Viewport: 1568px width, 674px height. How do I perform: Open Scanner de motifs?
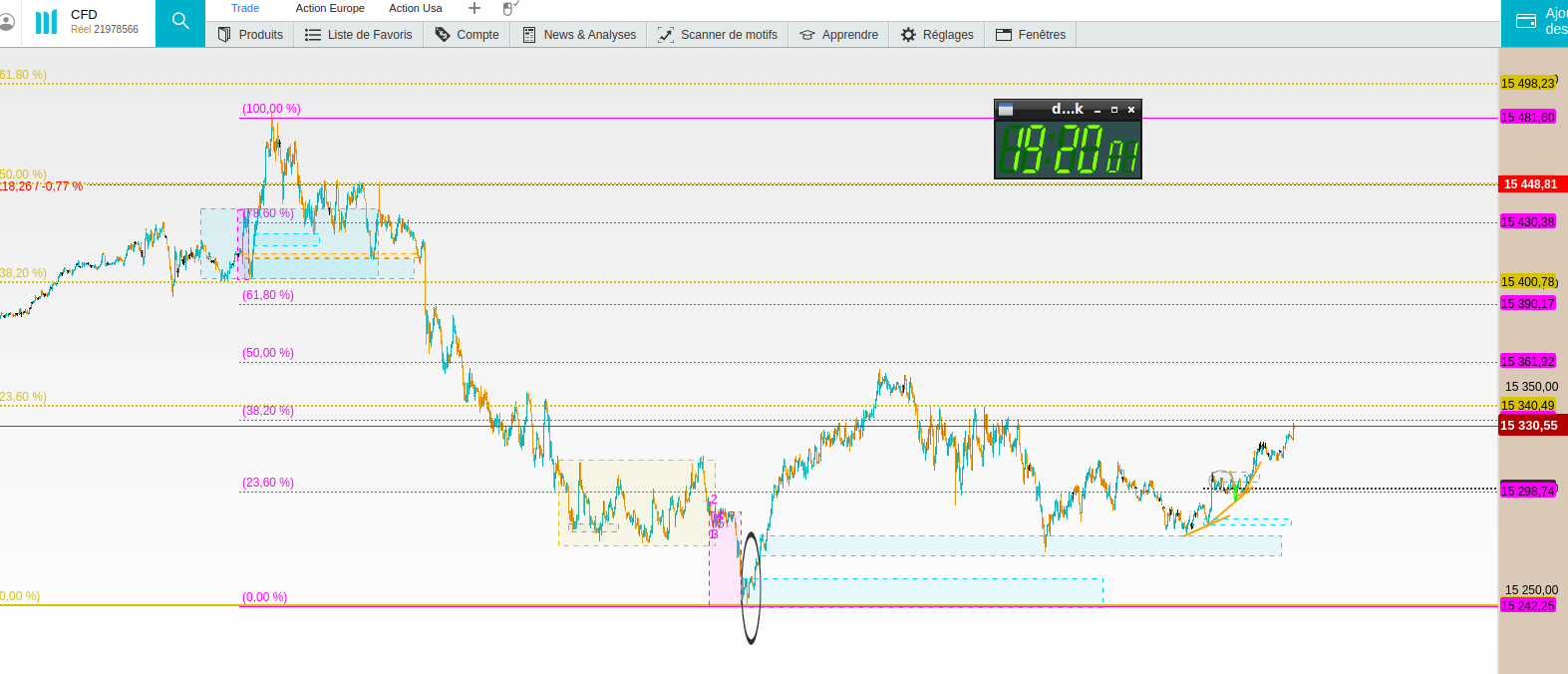point(718,34)
